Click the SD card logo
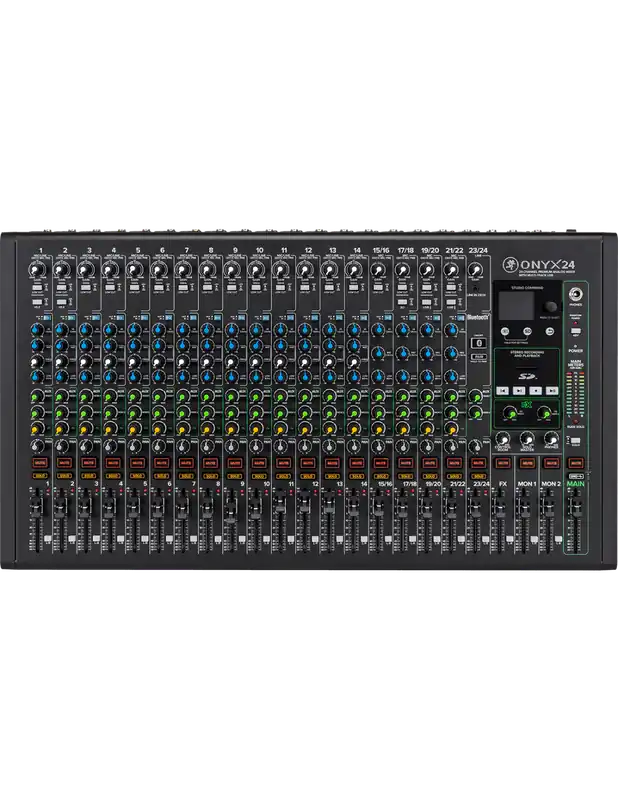The height and width of the screenshot is (800, 618). 526,377
